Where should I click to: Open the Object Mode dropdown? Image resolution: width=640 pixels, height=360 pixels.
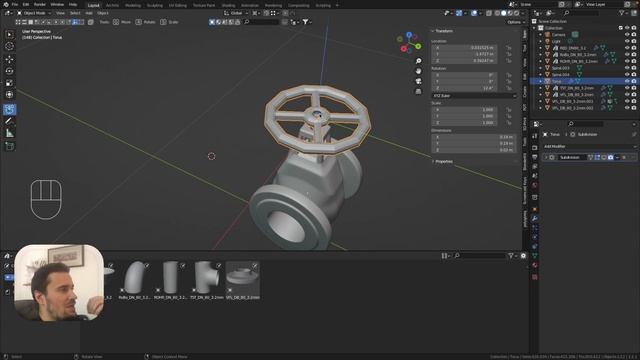(x=34, y=13)
